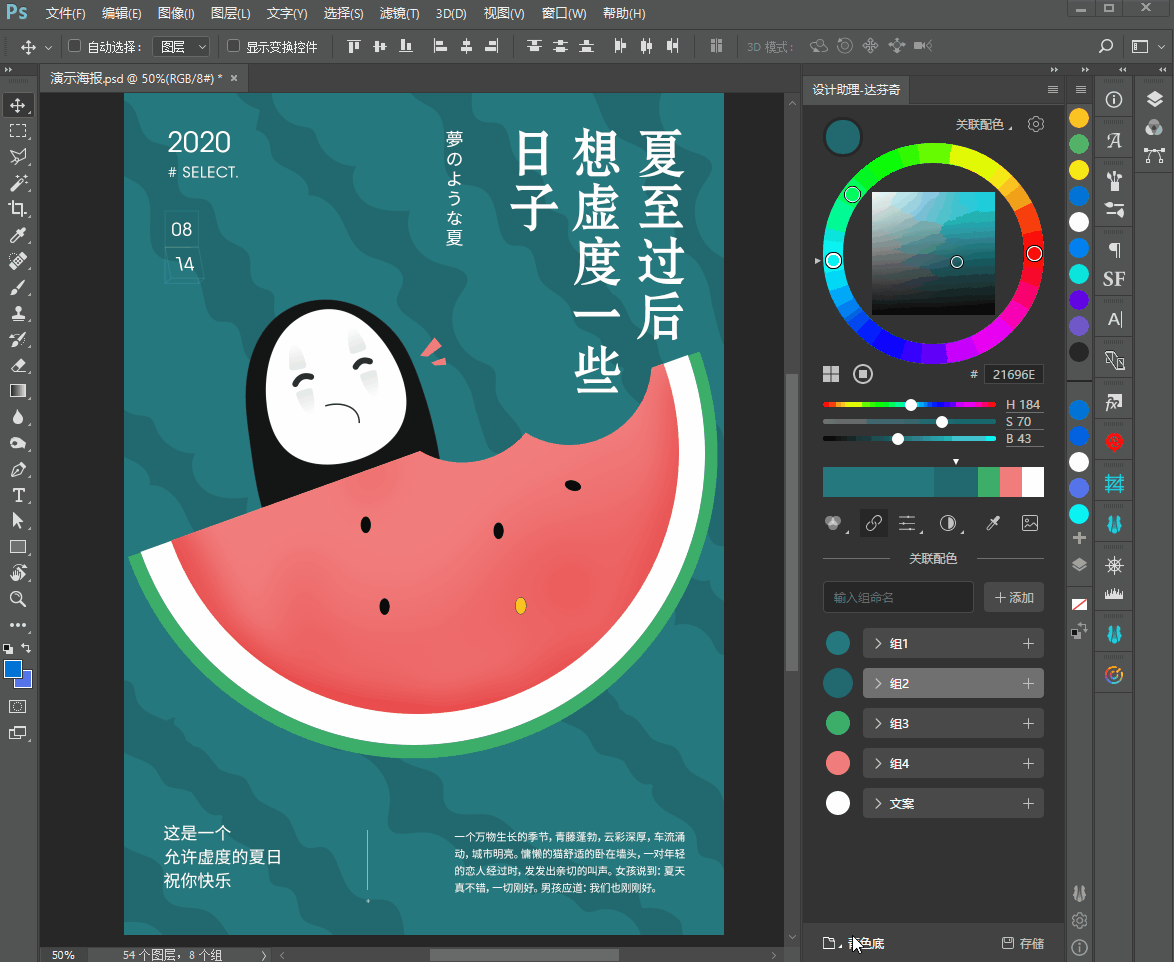
Task: Open the 关联配色 mode dropdown
Action: (983, 124)
